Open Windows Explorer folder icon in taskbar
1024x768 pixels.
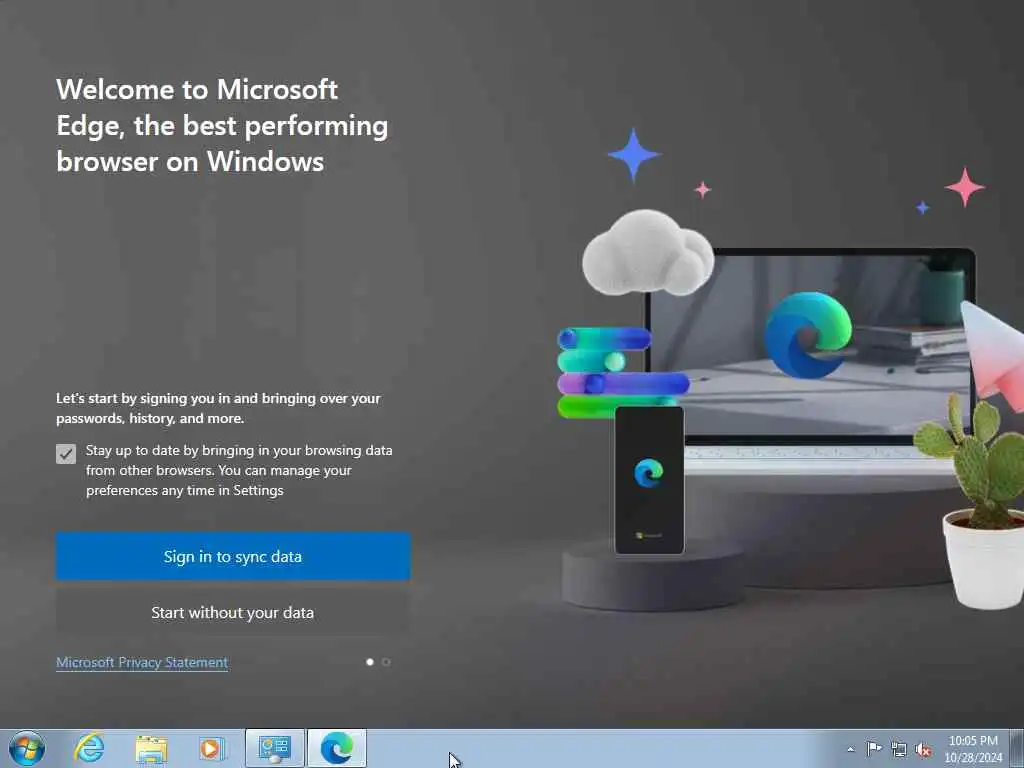(151, 748)
